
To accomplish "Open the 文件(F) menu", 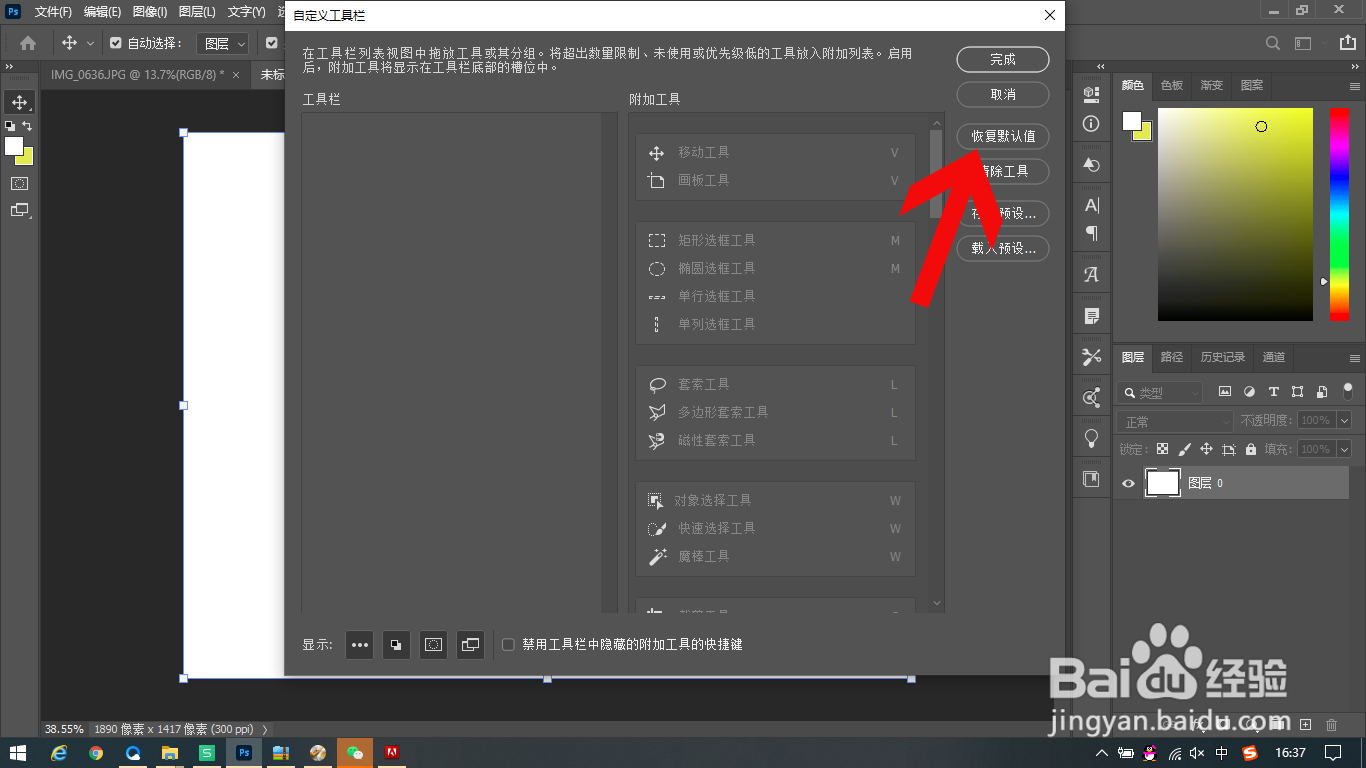I will click(53, 12).
